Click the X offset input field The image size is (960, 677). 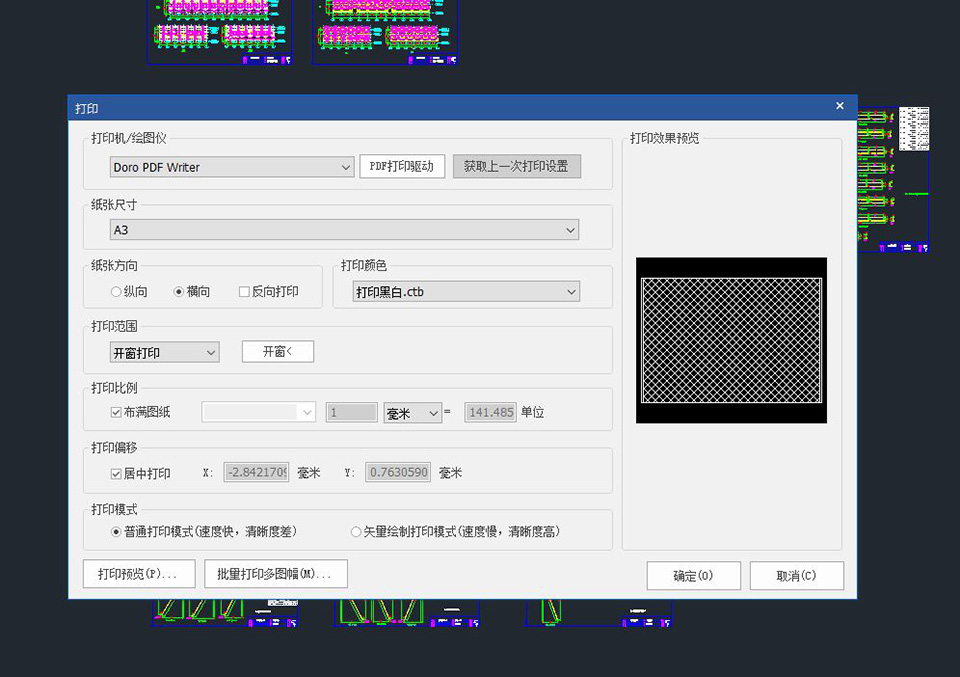coord(256,472)
